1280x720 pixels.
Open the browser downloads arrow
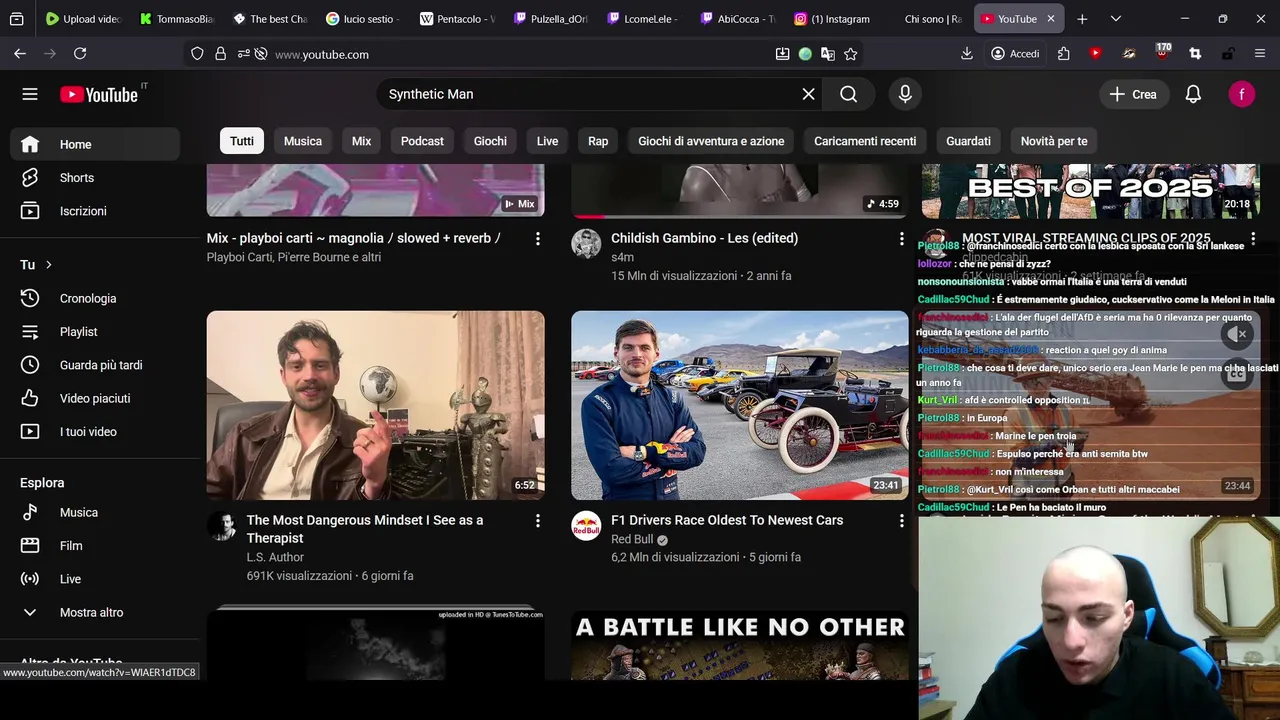[x=966, y=54]
